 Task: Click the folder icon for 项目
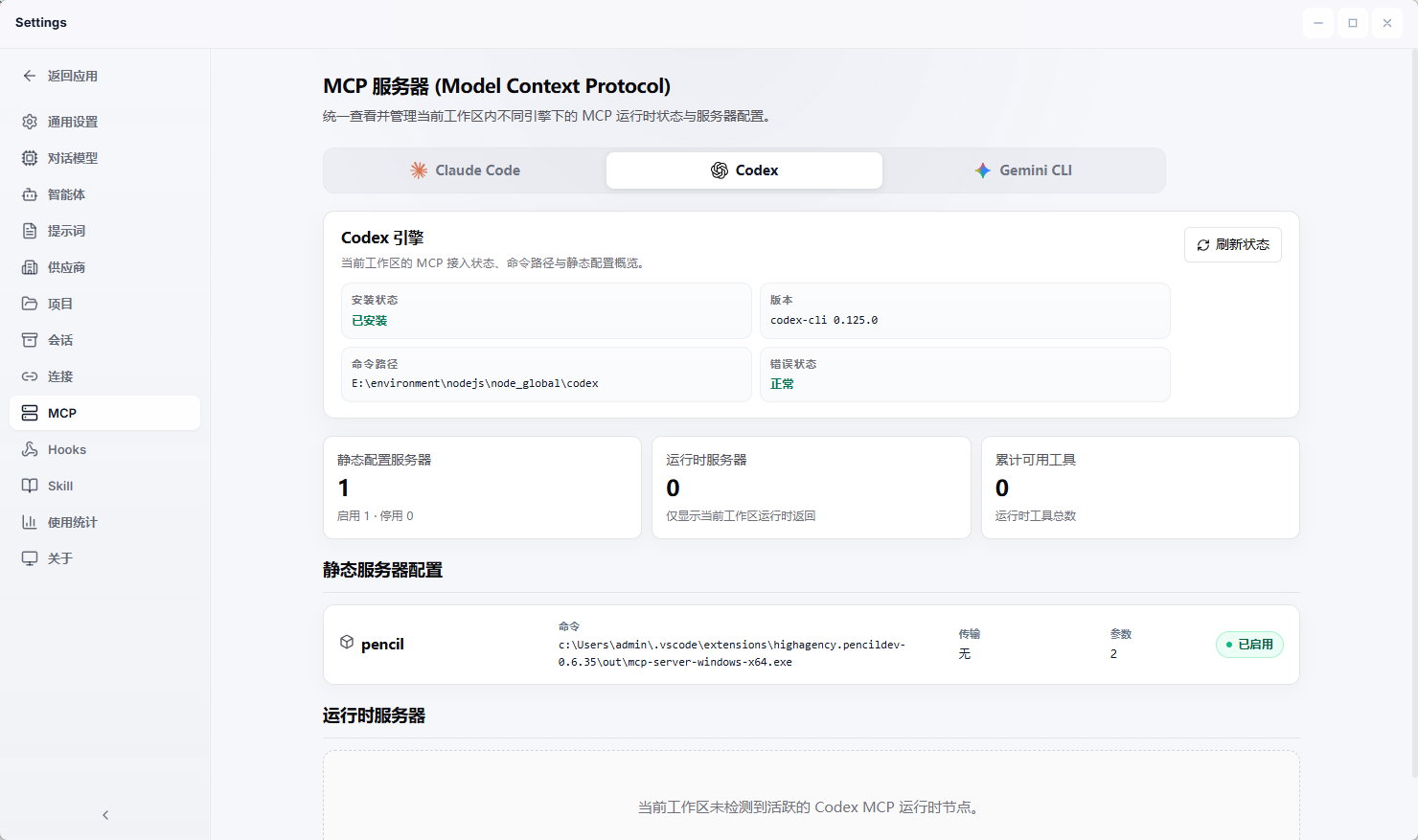(30, 304)
